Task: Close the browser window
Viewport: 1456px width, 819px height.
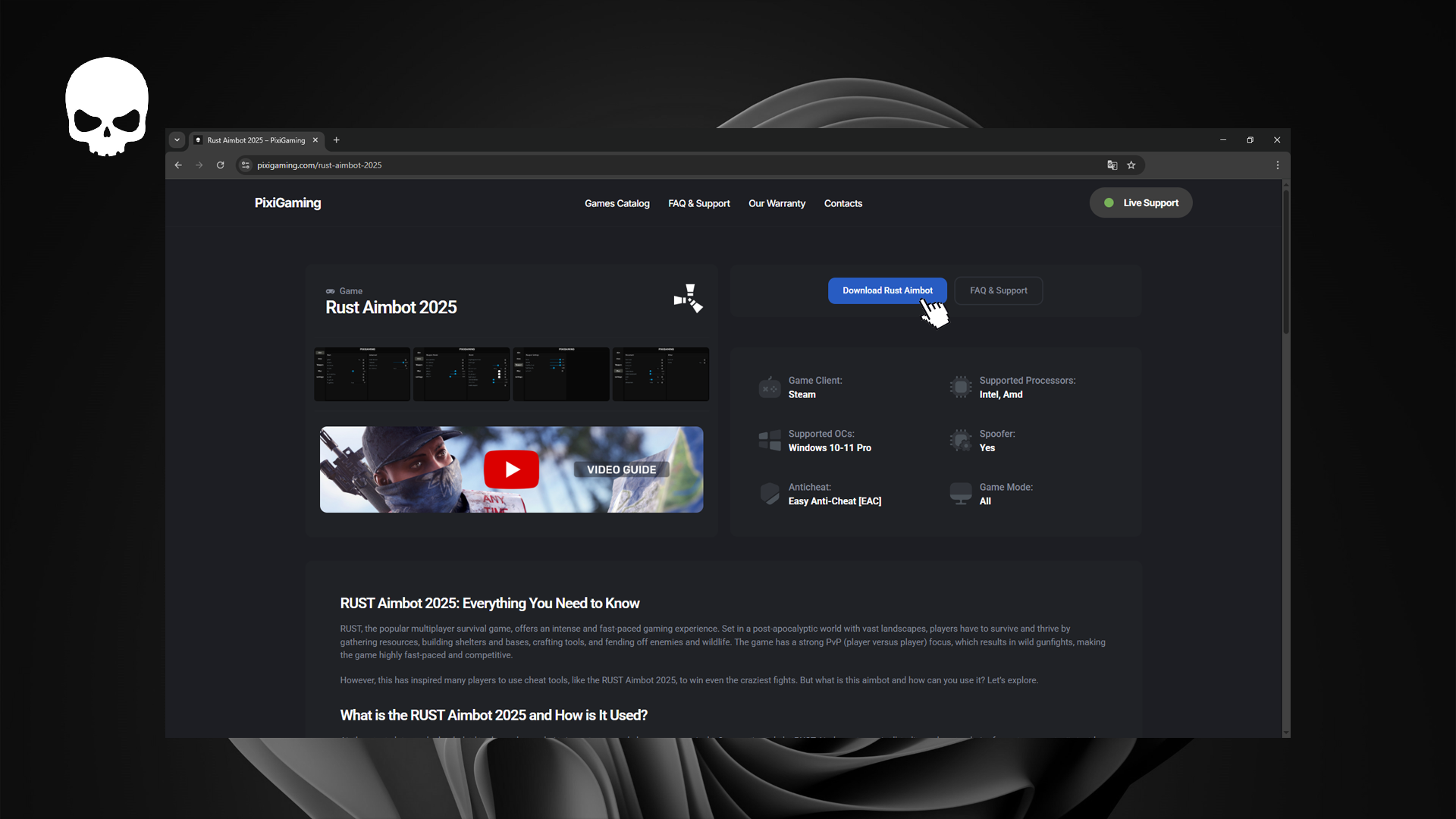Action: (x=1277, y=140)
